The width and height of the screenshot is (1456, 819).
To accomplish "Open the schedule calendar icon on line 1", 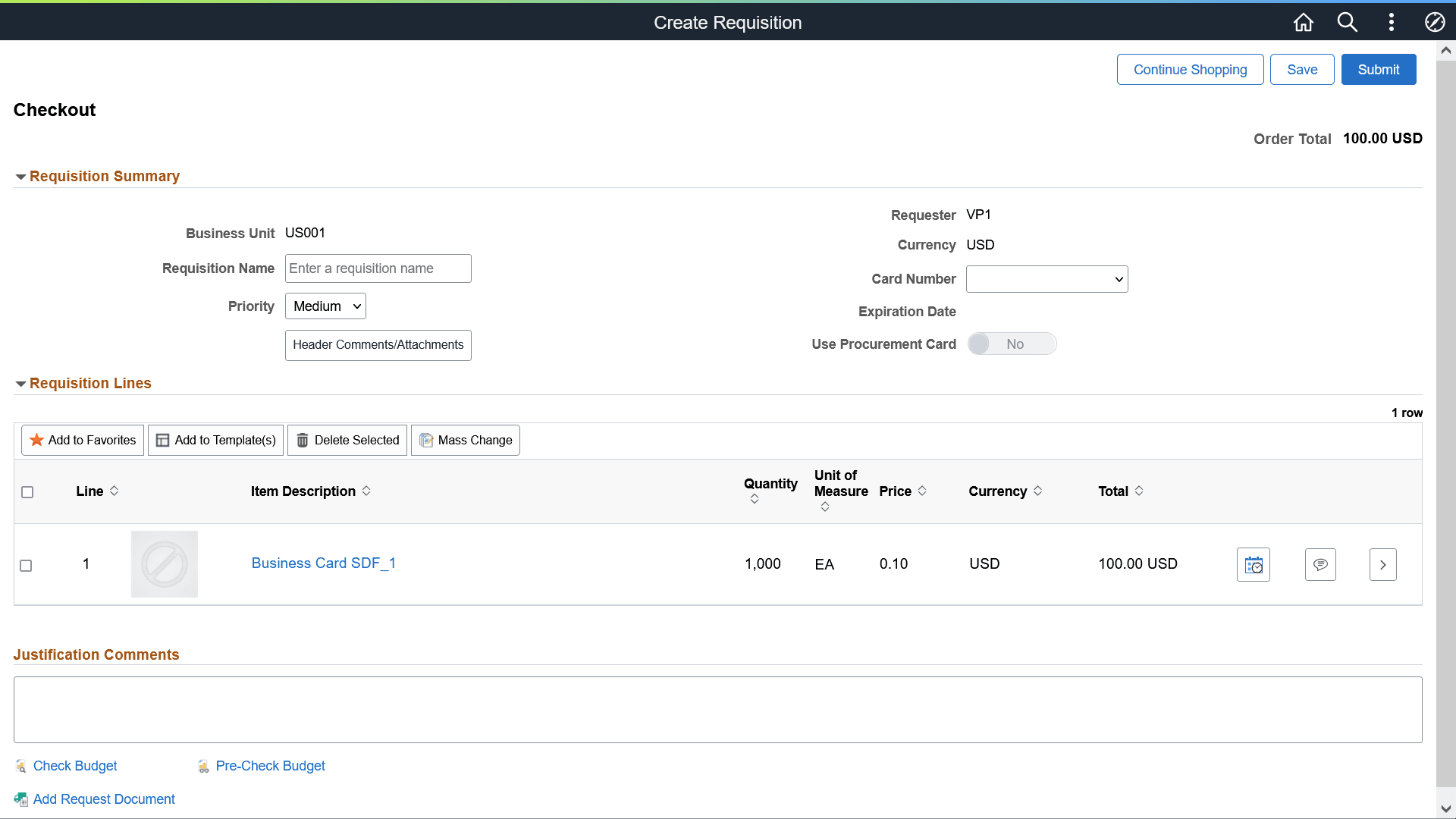I will (1253, 564).
